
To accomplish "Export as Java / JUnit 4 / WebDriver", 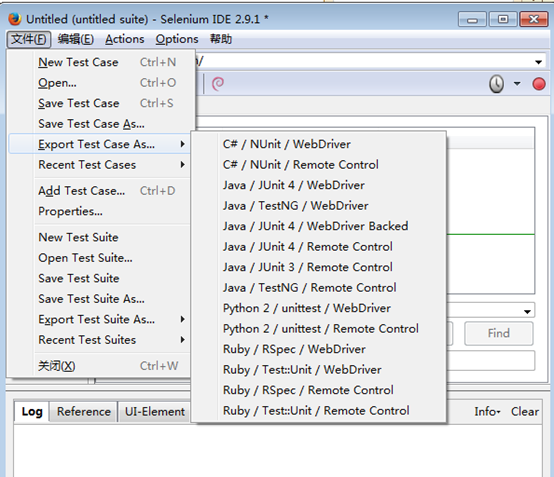I will point(319,185).
